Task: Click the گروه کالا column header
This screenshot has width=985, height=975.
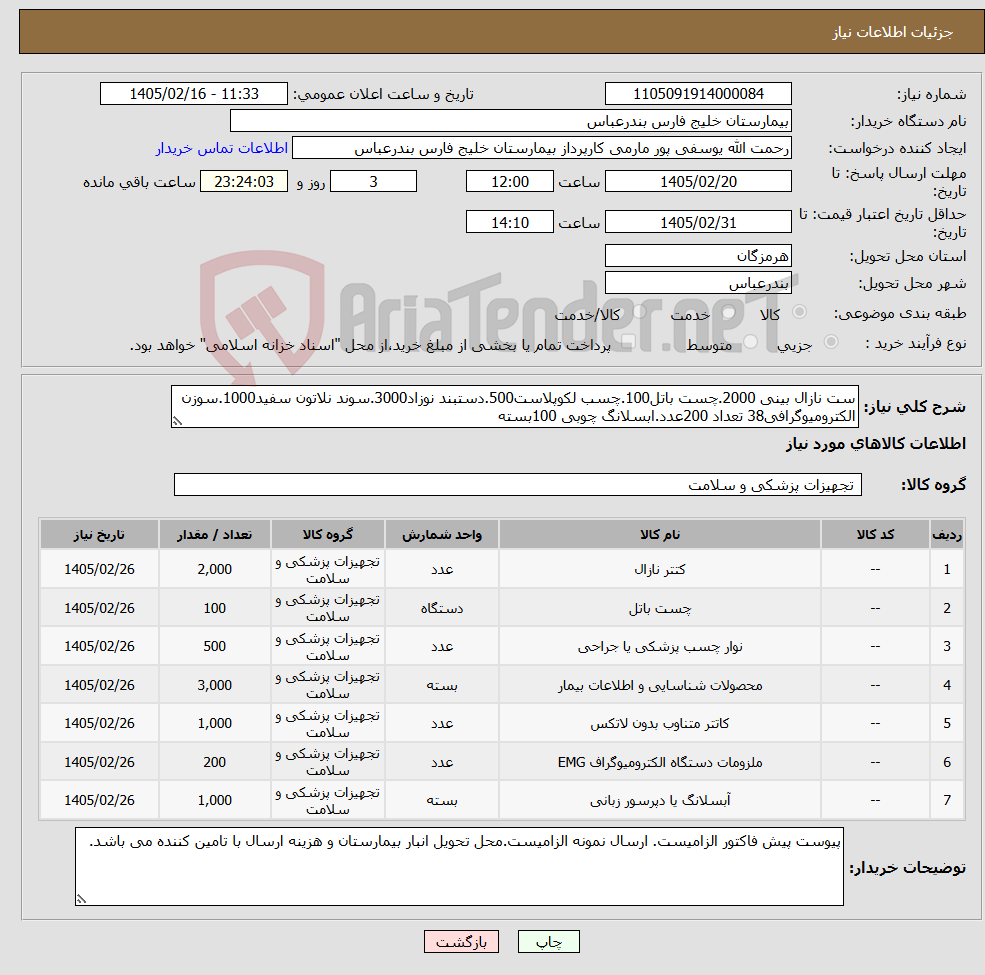Action: click(327, 535)
